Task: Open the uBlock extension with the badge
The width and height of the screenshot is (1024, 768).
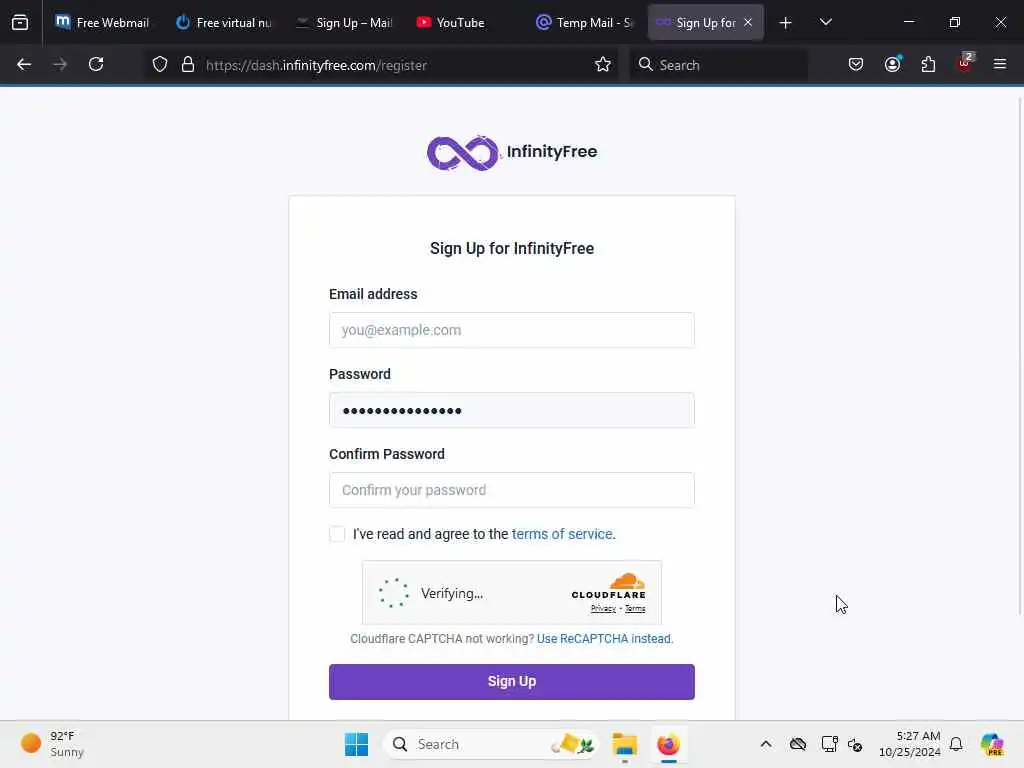Action: pos(965,63)
